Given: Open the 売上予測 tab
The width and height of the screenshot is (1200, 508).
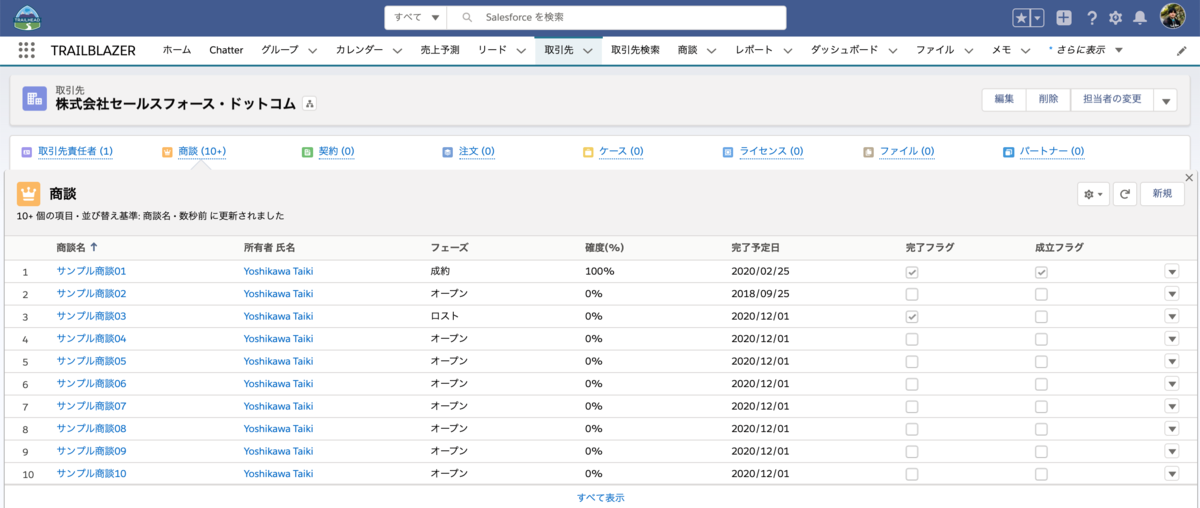Looking at the screenshot, I should 440,50.
